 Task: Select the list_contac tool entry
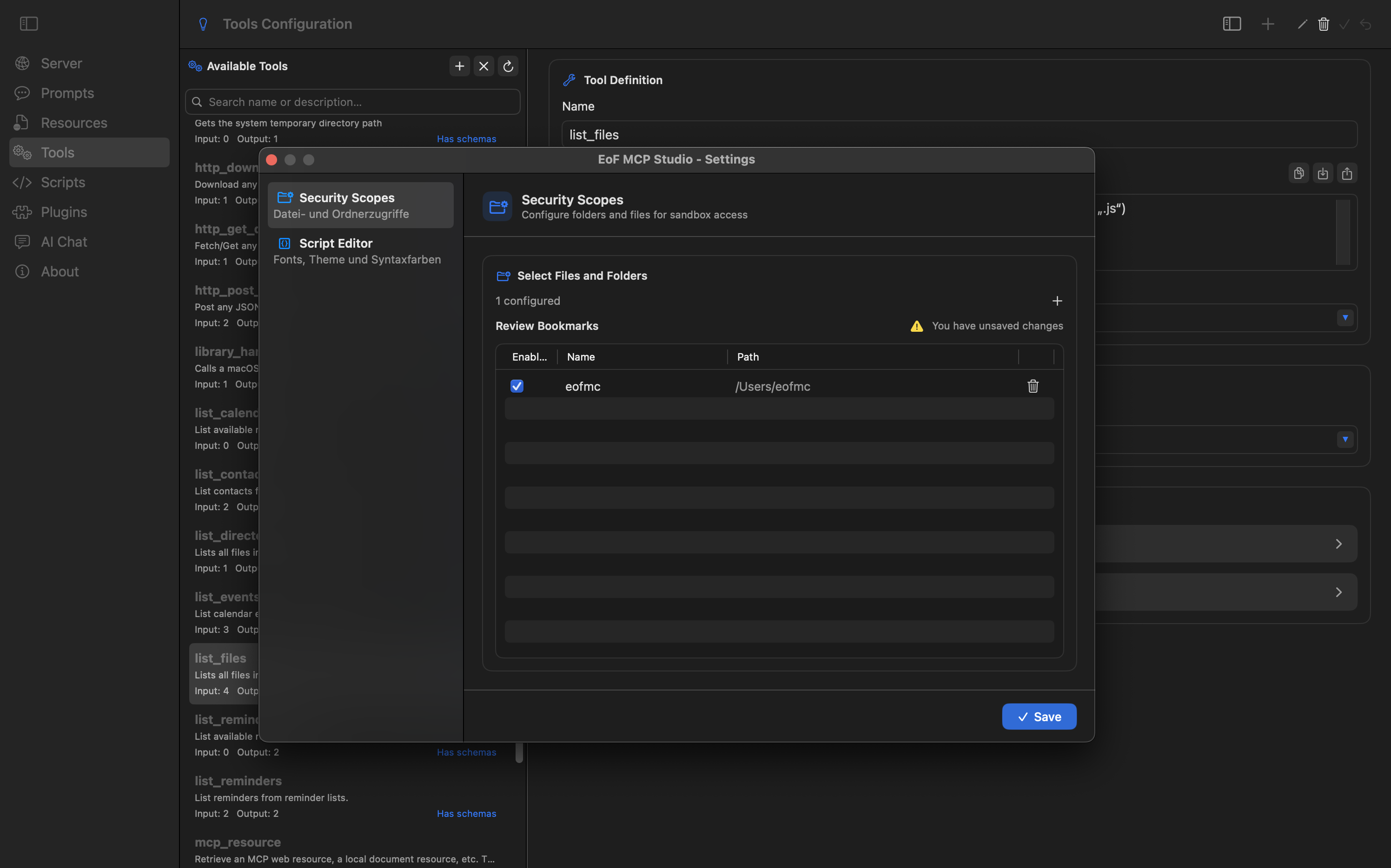tap(225, 490)
